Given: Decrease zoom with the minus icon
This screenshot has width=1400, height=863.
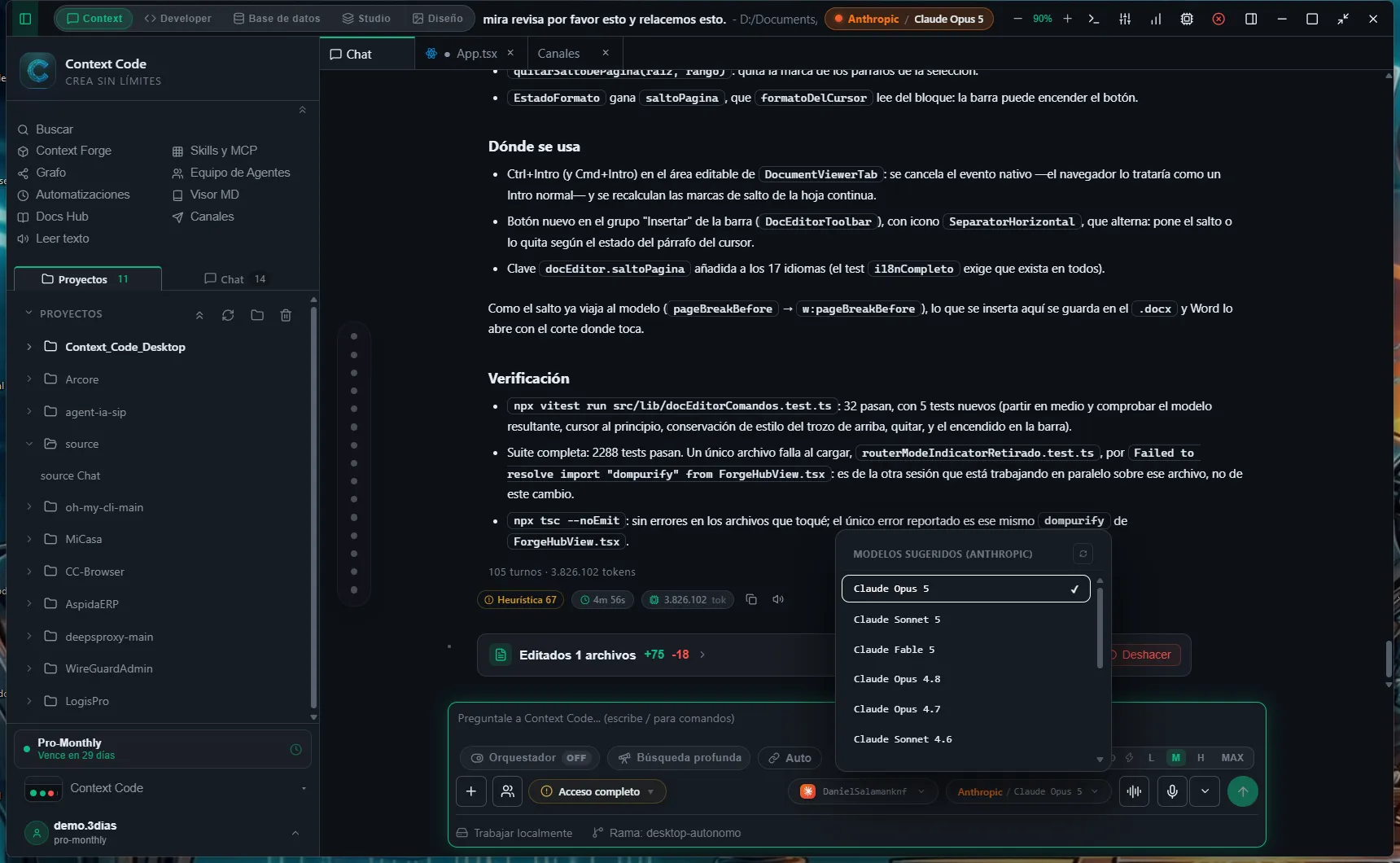Looking at the screenshot, I should tap(1017, 19).
